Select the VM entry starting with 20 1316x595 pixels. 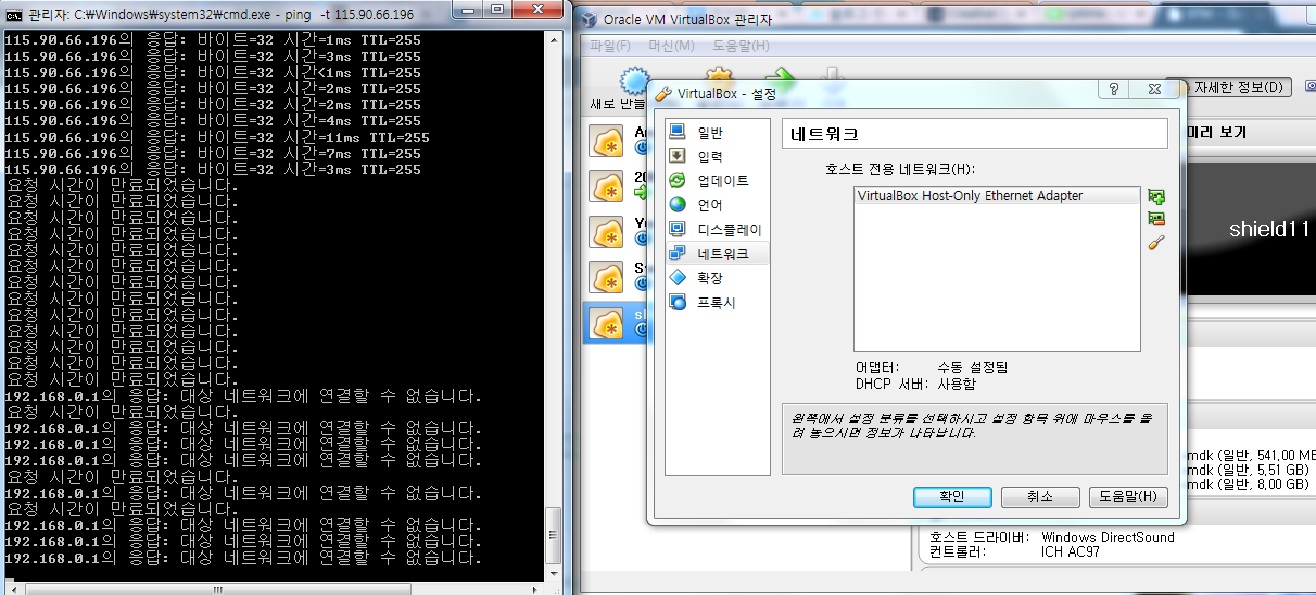(x=615, y=185)
